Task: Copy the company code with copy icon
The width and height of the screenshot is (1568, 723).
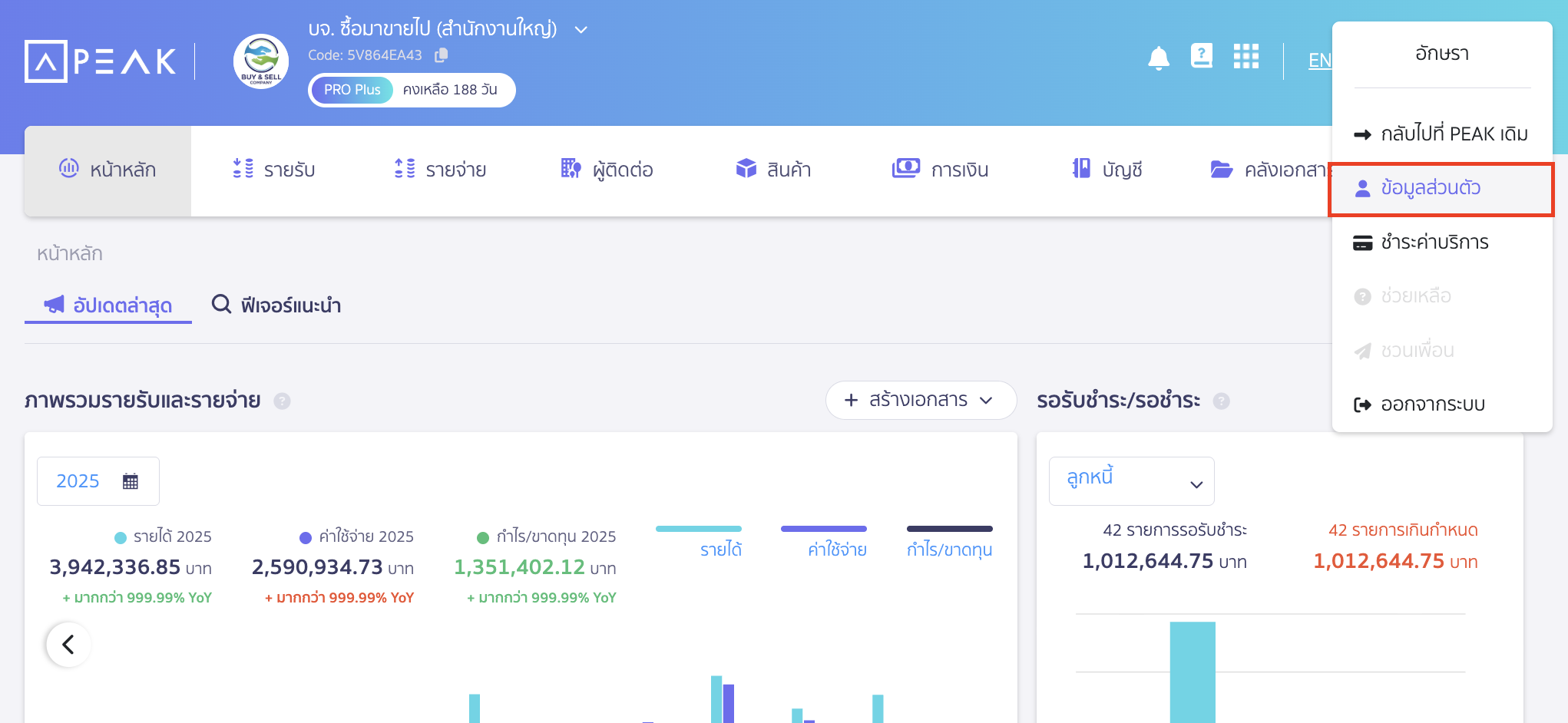Action: (x=442, y=55)
